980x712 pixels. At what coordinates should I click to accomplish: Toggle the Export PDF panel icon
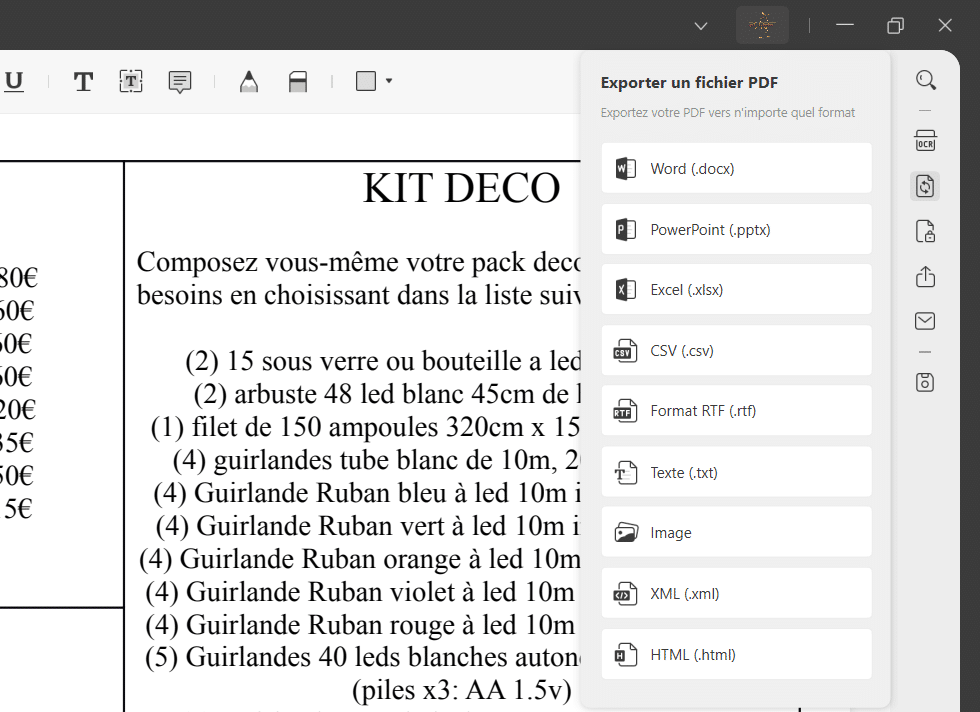pos(926,186)
